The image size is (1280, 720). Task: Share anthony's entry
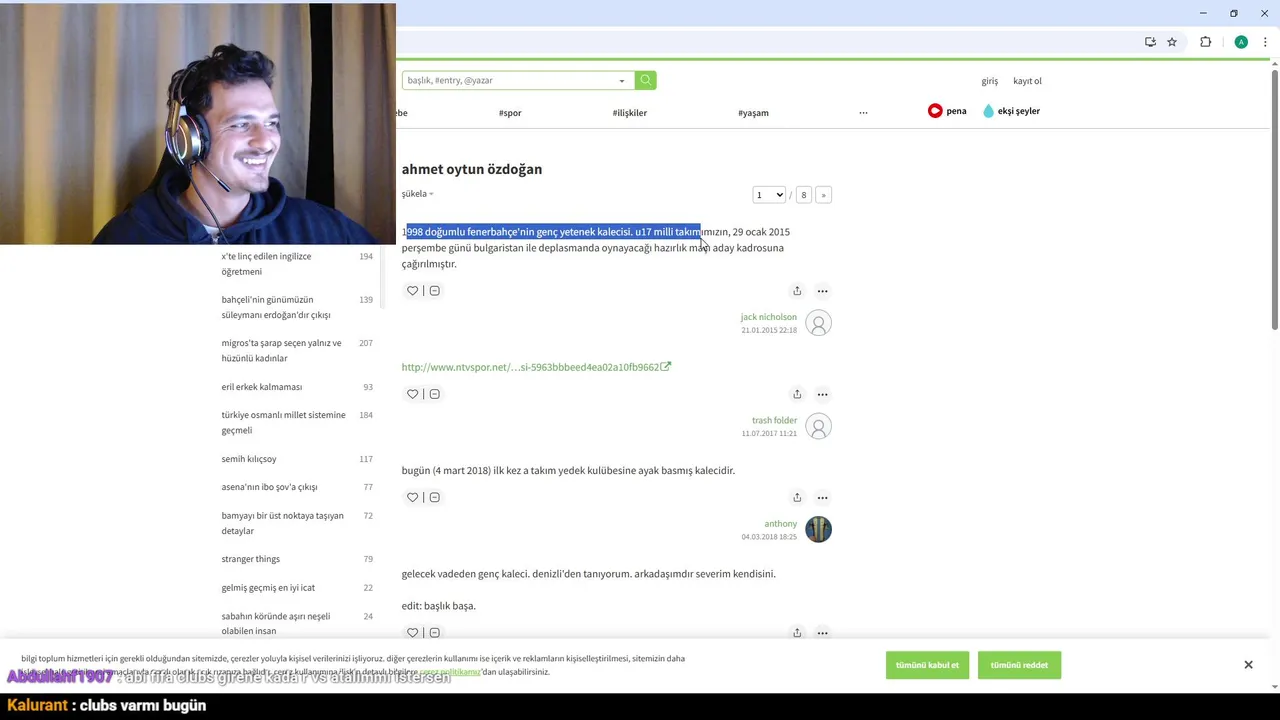[797, 497]
